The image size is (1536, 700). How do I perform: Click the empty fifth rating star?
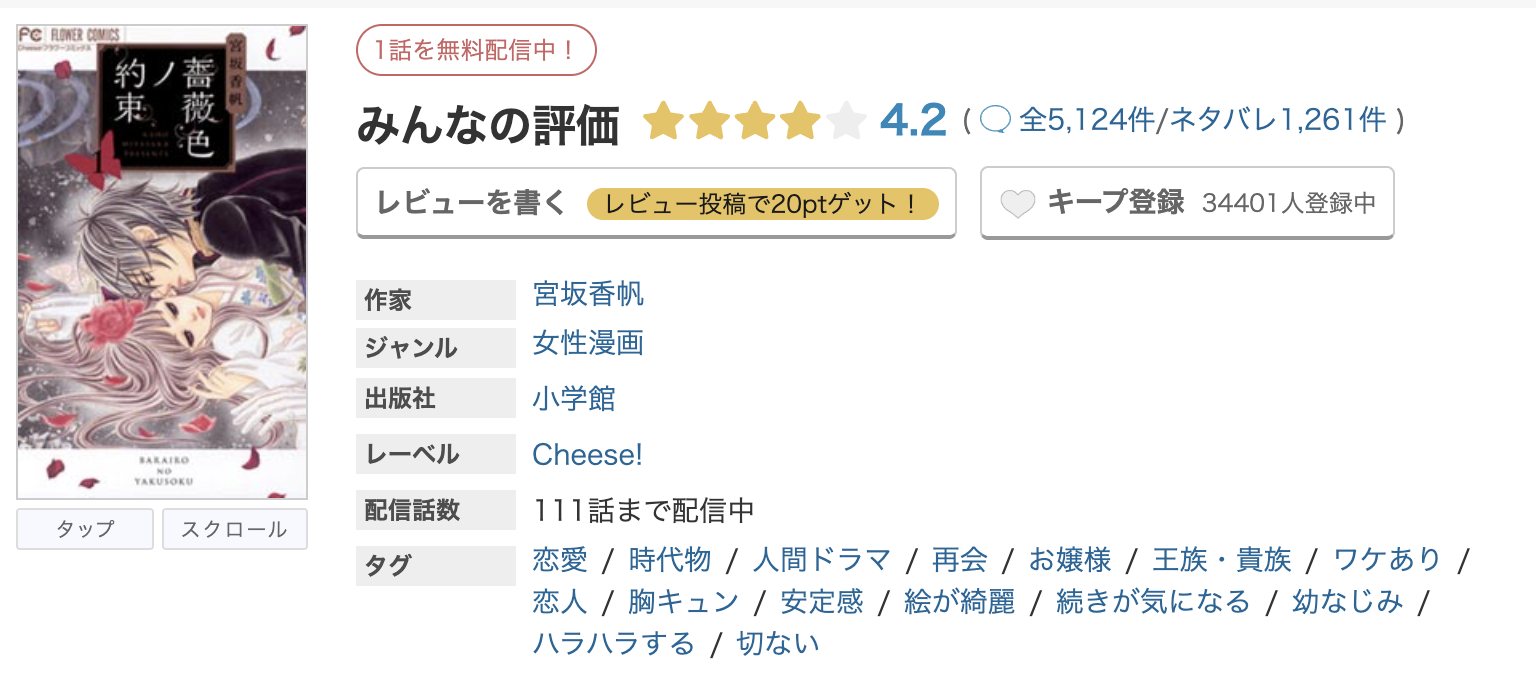pyautogui.click(x=845, y=120)
